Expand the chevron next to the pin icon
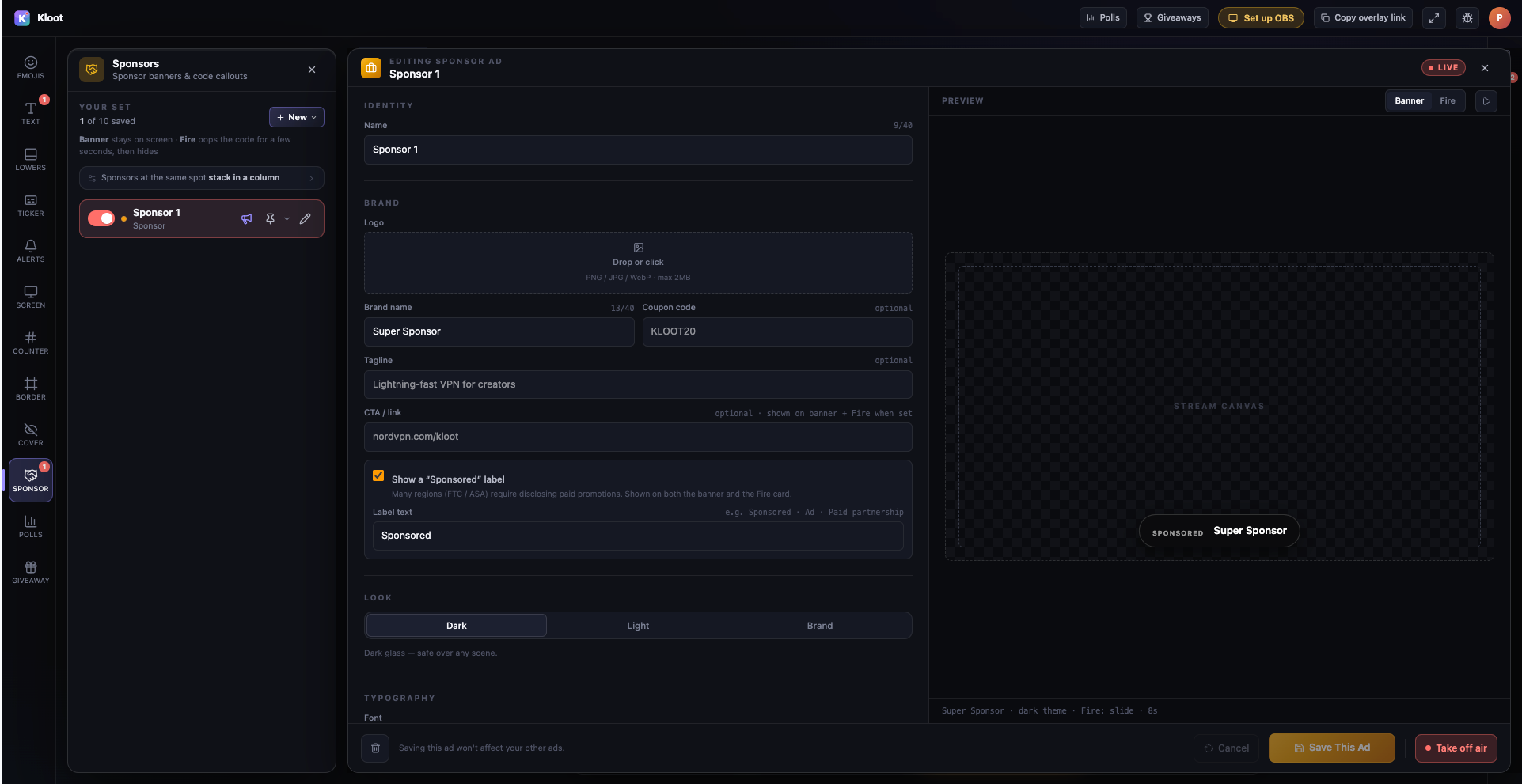Viewport: 1522px width, 784px height. point(287,219)
